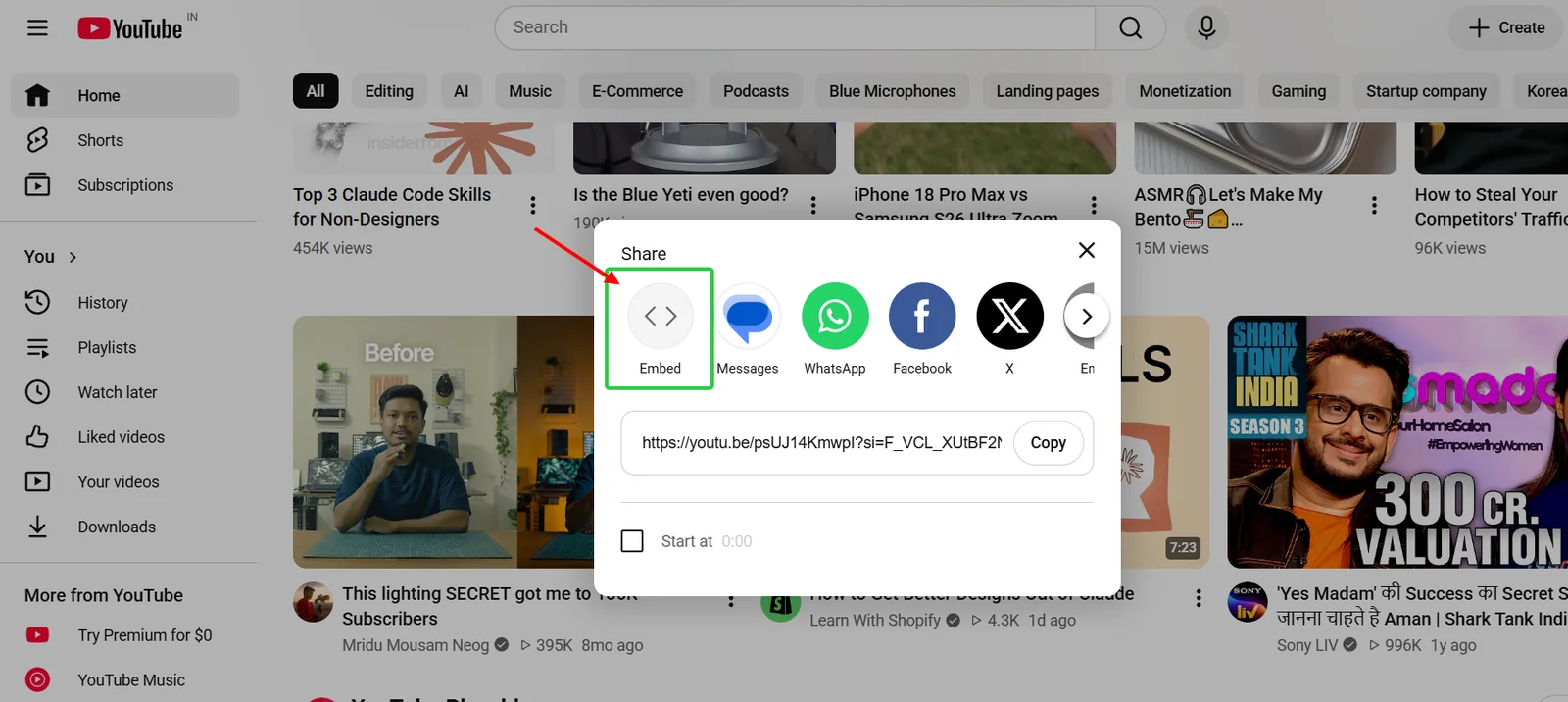Select the Landing pages chip
The image size is (1568, 702).
pos(1048,91)
